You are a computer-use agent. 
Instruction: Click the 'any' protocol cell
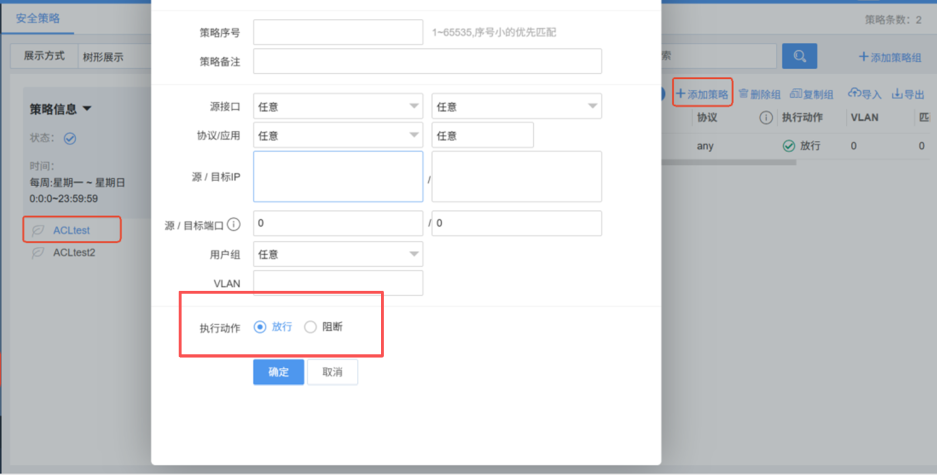(705, 146)
